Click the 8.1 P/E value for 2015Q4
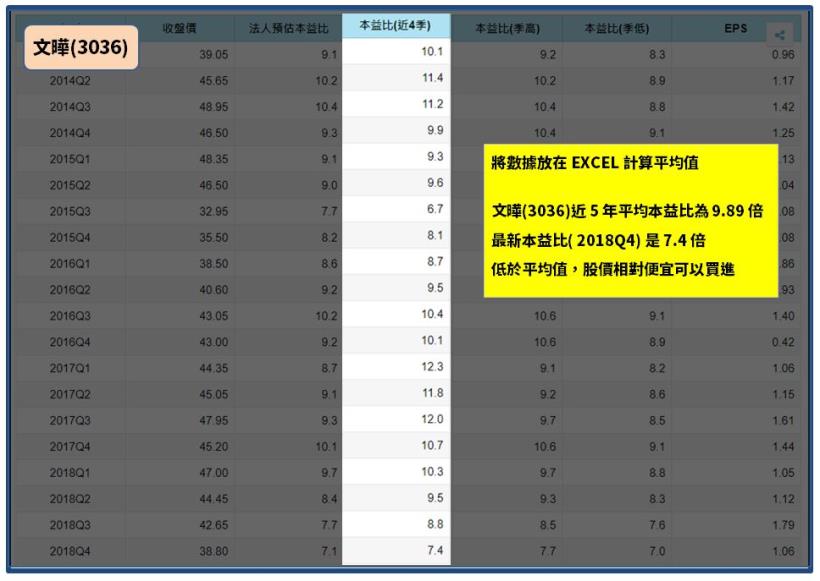This screenshot has height=581, width=820. tap(435, 235)
